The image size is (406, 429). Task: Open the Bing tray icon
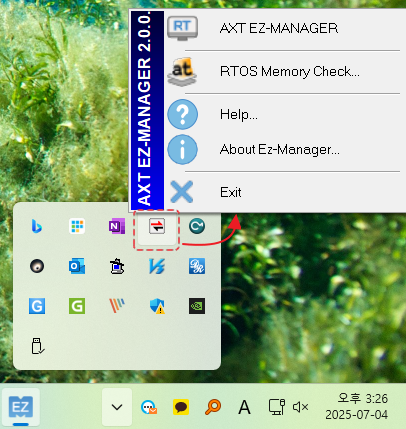(x=37, y=226)
